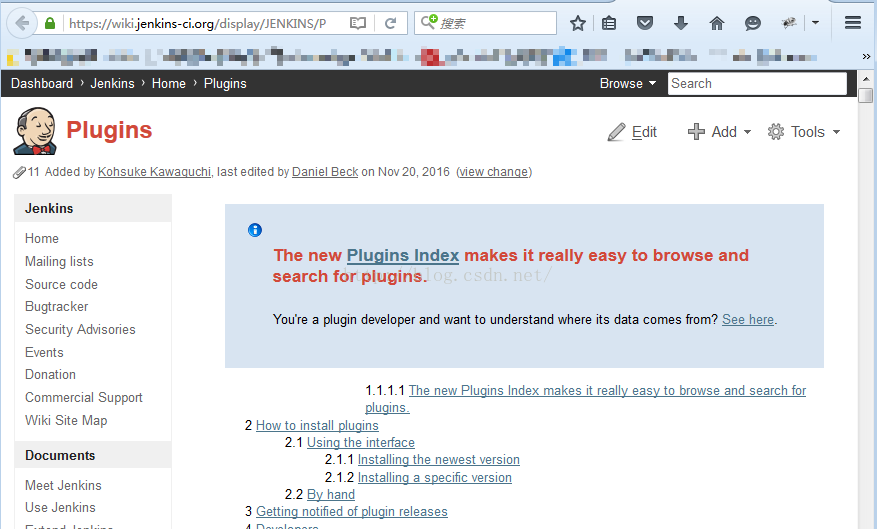877x529 pixels.
Task: Show more bookmarks toolbar chevron
Action: pyautogui.click(x=866, y=56)
